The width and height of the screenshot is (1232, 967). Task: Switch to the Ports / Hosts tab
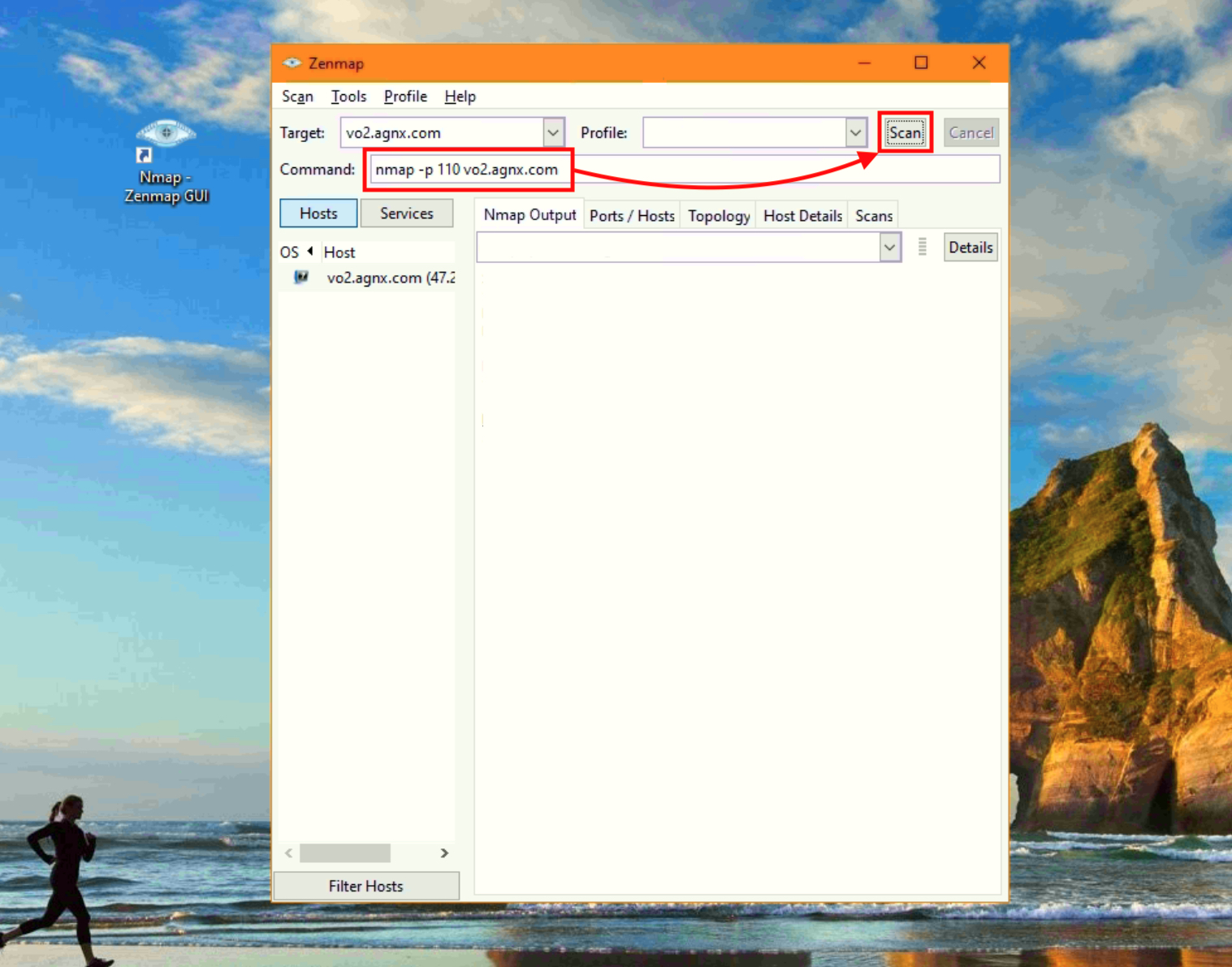632,216
